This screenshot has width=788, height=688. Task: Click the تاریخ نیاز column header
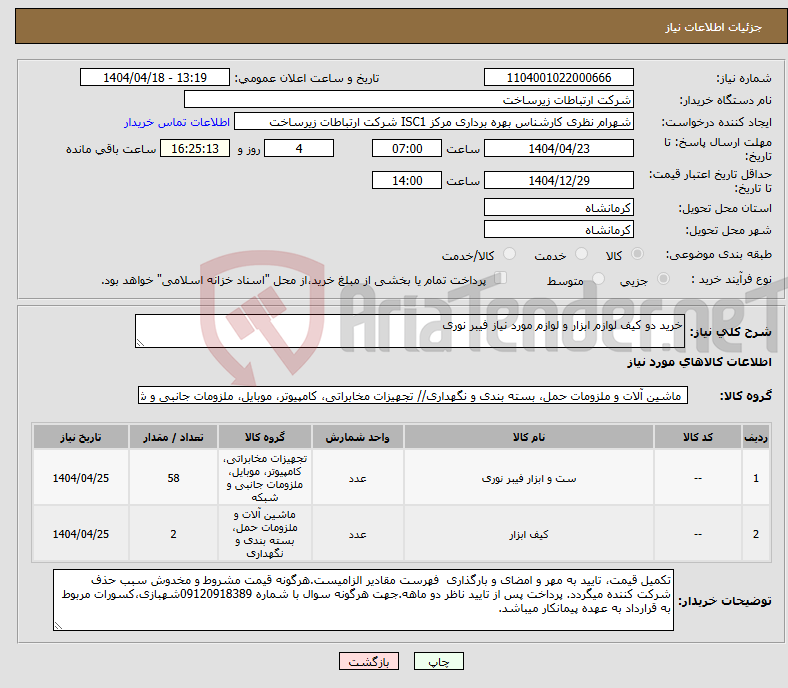pyautogui.click(x=81, y=437)
